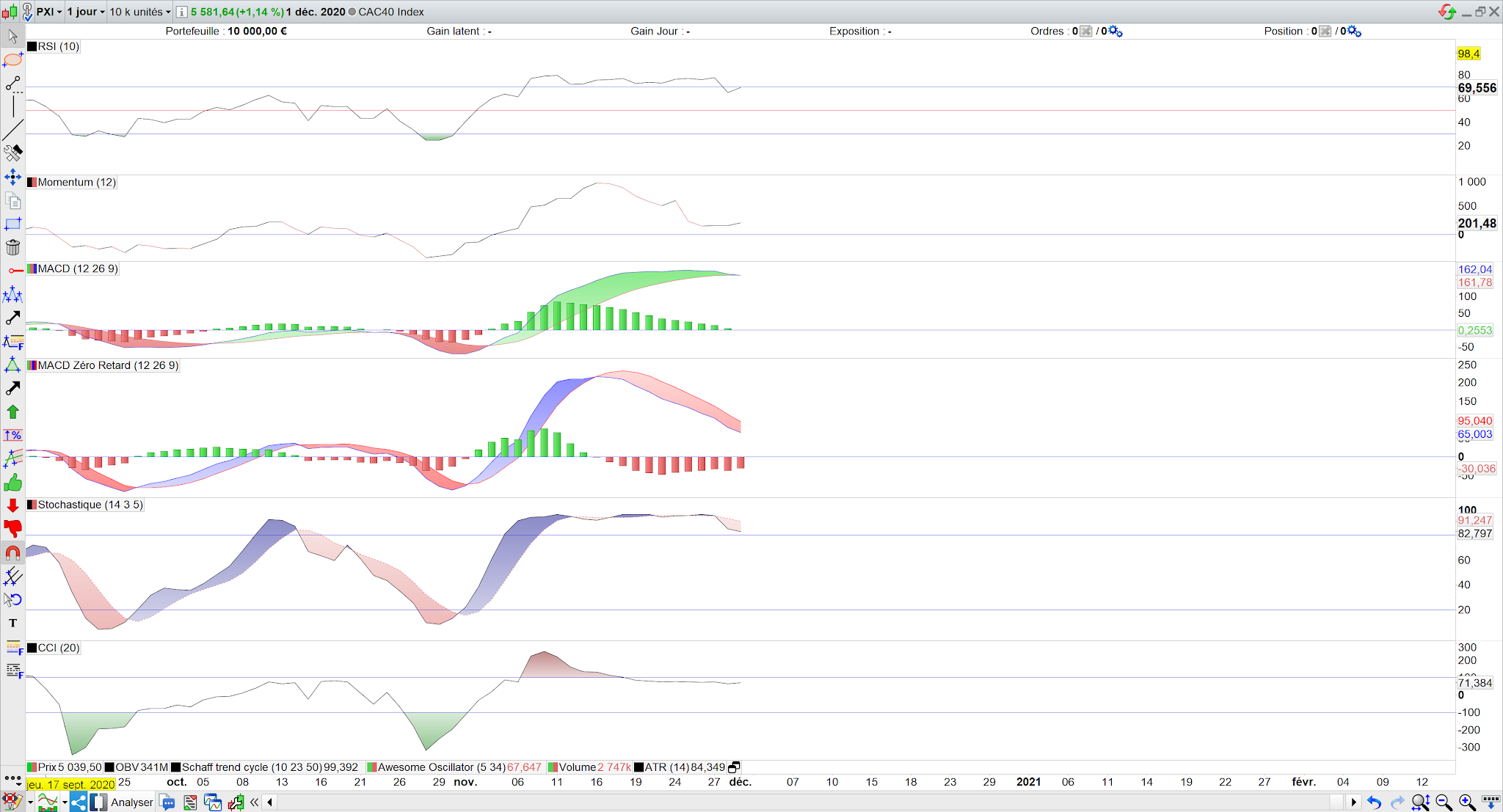Toggle the MACD indicator color square
Viewport: 1503px width, 812px height.
point(32,268)
